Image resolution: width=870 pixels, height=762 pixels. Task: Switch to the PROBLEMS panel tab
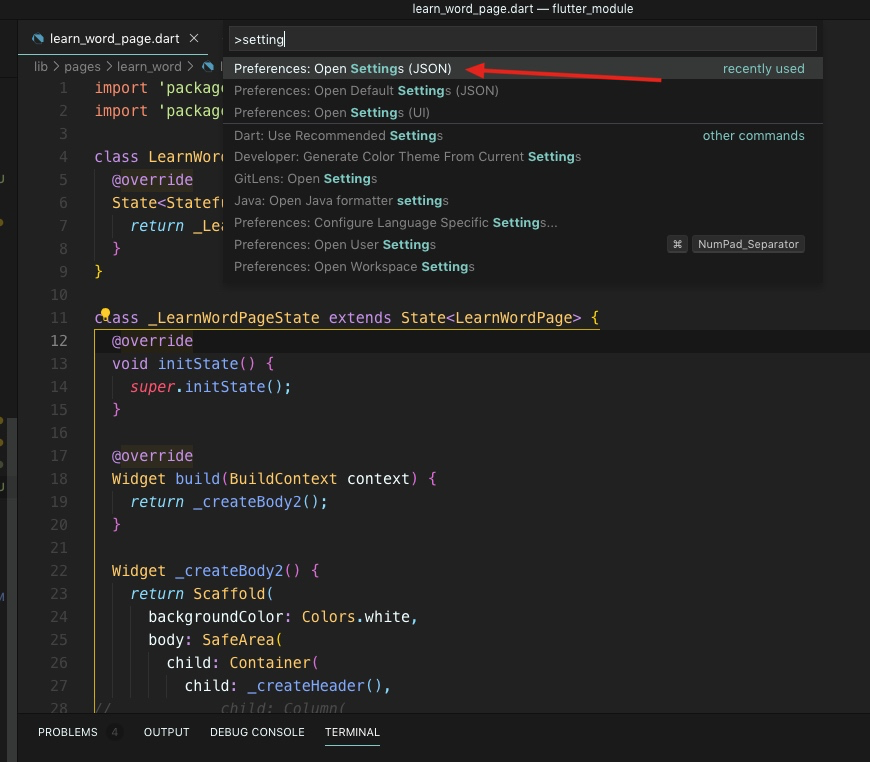coord(68,732)
